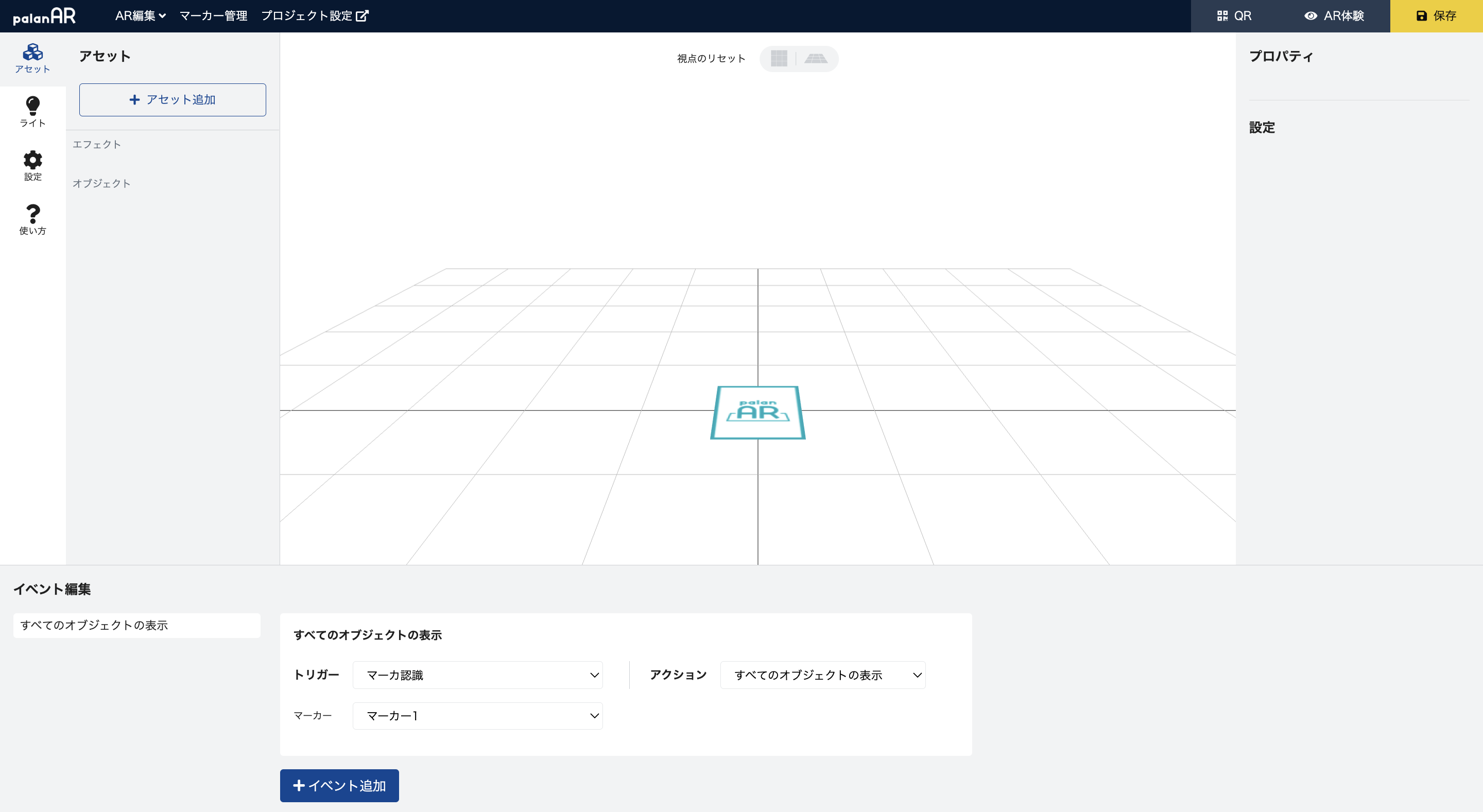Click the 視点のリセット label

[x=711, y=58]
